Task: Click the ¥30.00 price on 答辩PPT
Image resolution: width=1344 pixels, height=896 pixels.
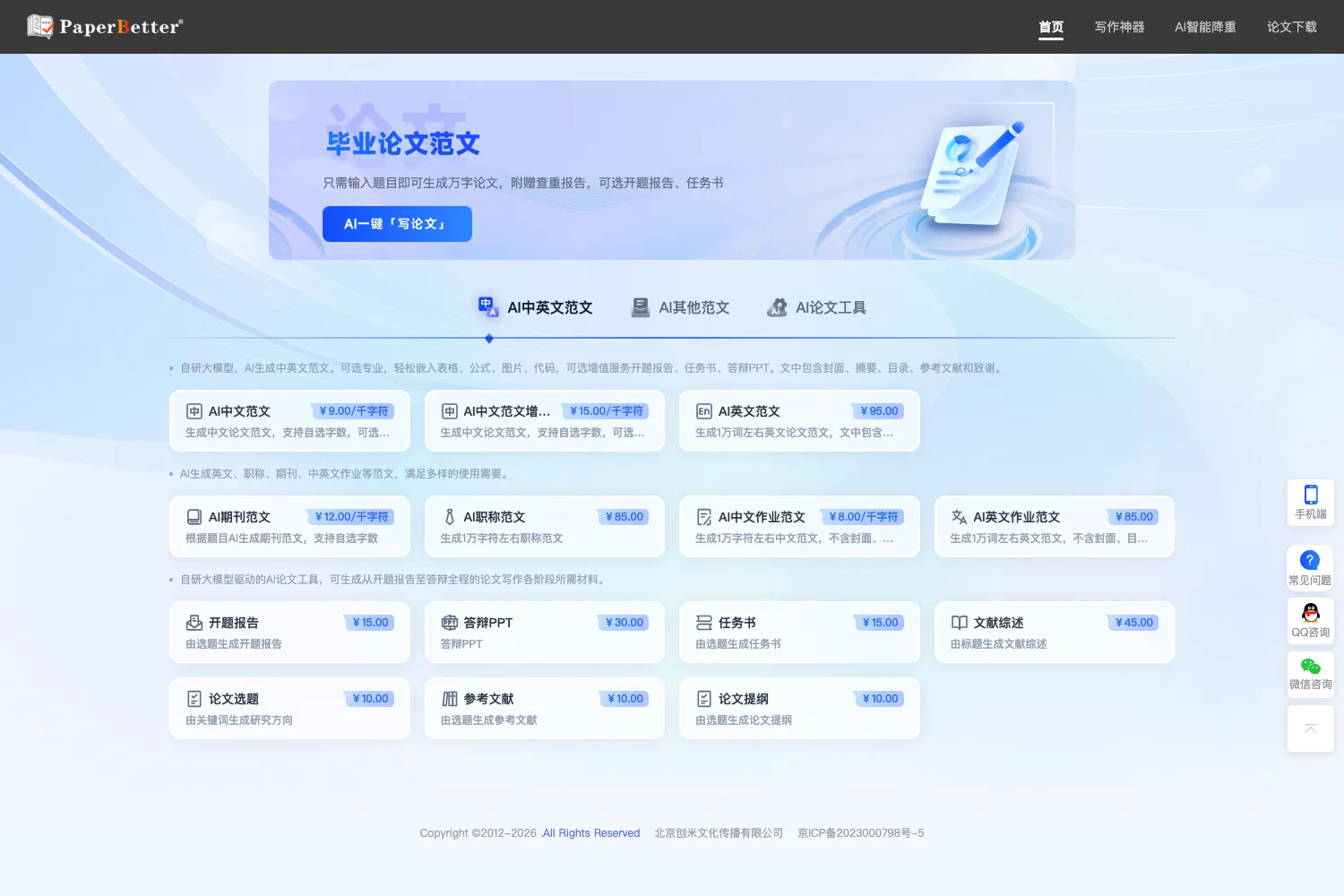Action: click(624, 623)
